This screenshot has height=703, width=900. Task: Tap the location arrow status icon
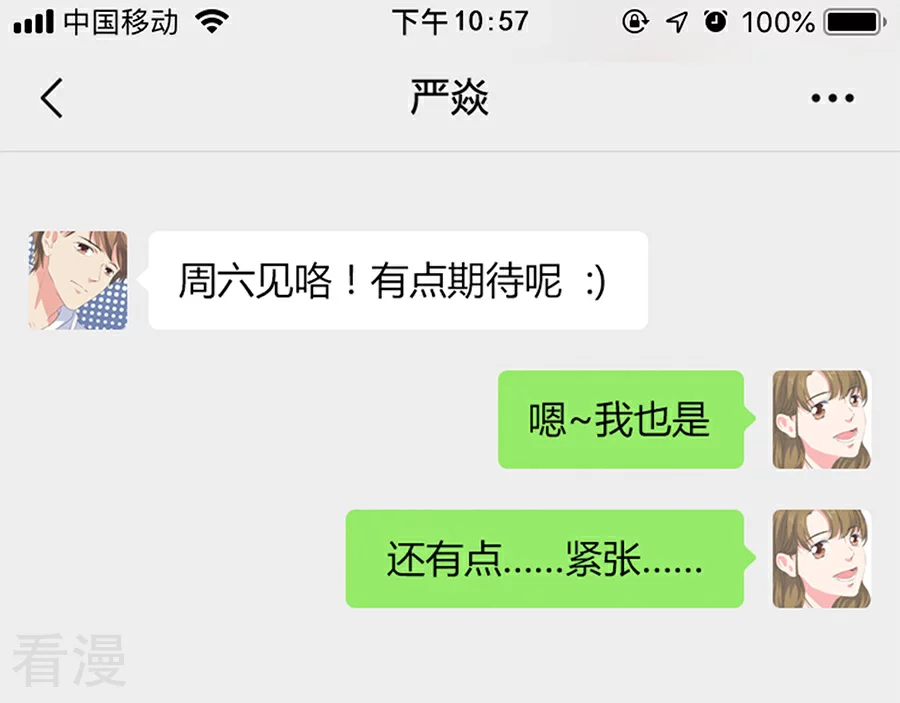tap(677, 22)
